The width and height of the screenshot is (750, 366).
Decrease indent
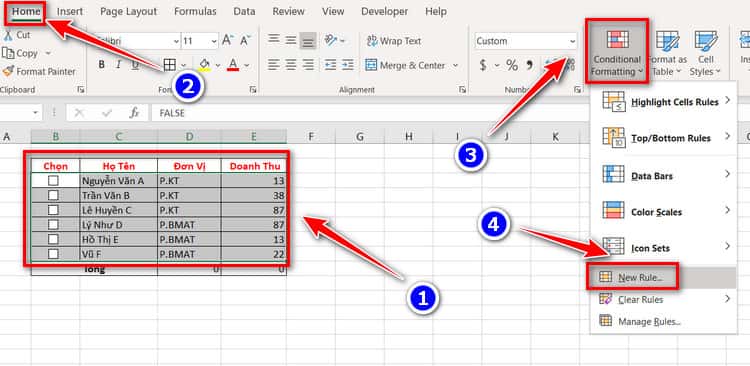(x=330, y=65)
